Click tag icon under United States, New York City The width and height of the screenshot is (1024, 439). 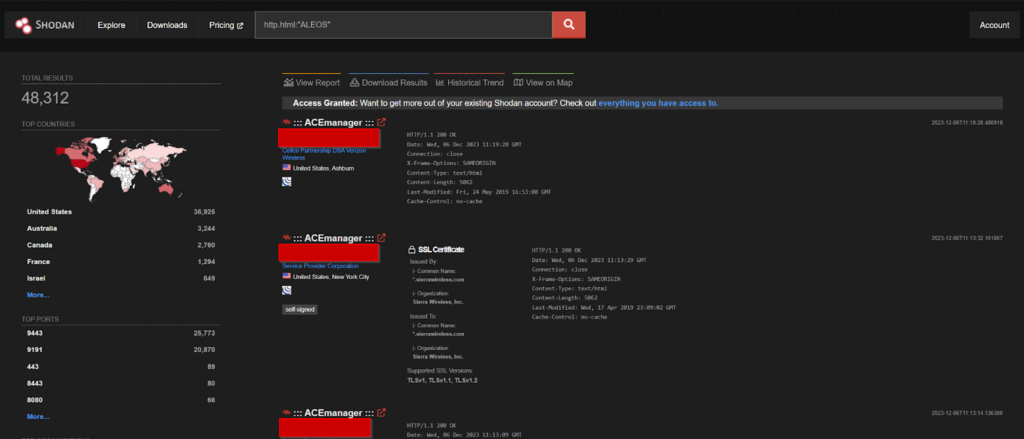click(287, 290)
